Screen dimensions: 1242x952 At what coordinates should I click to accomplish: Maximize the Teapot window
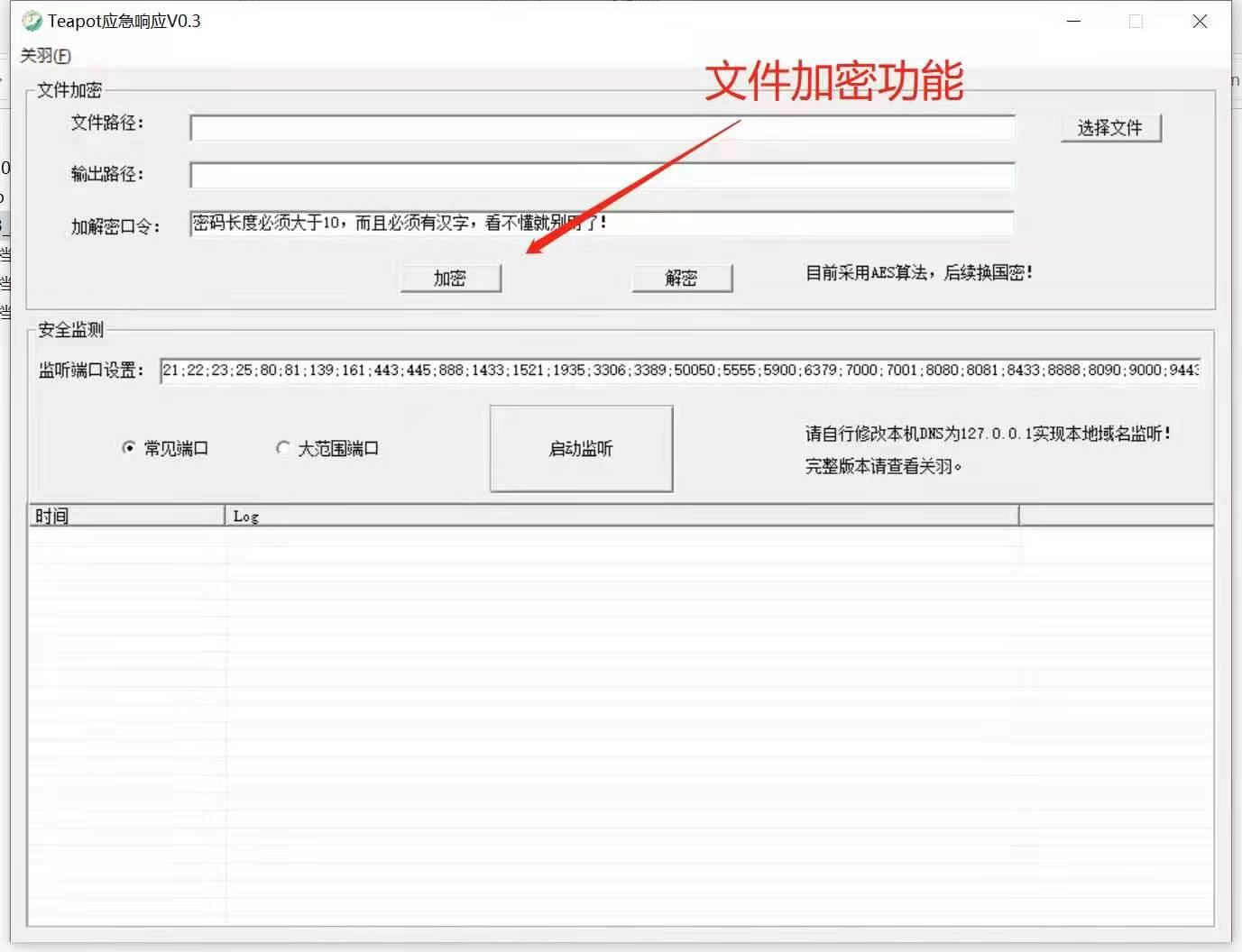tap(1136, 21)
